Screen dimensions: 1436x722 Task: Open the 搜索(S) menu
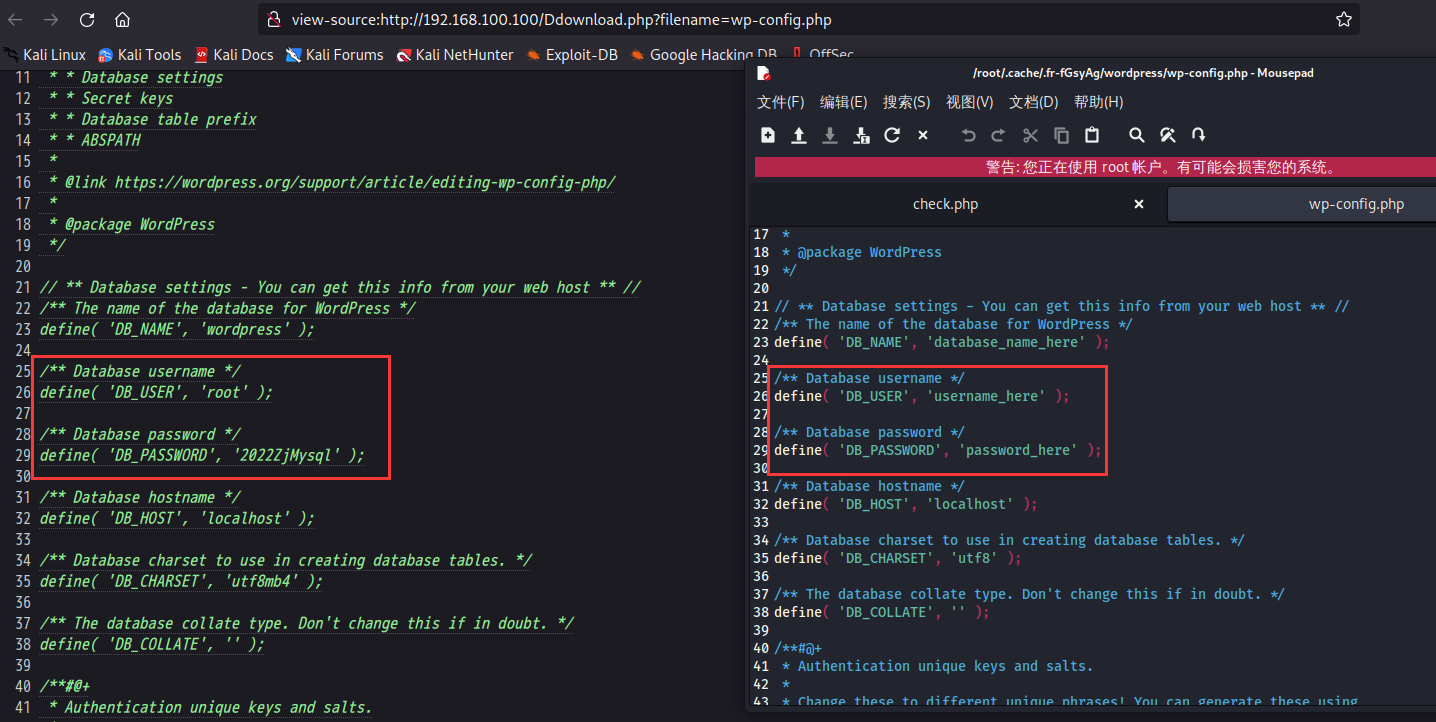coord(907,102)
